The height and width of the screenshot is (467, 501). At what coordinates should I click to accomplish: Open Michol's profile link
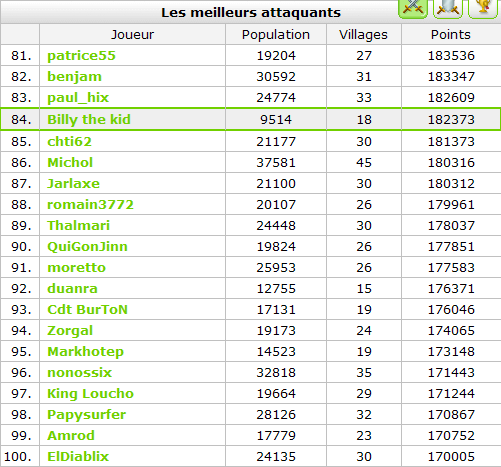[x=70, y=162]
